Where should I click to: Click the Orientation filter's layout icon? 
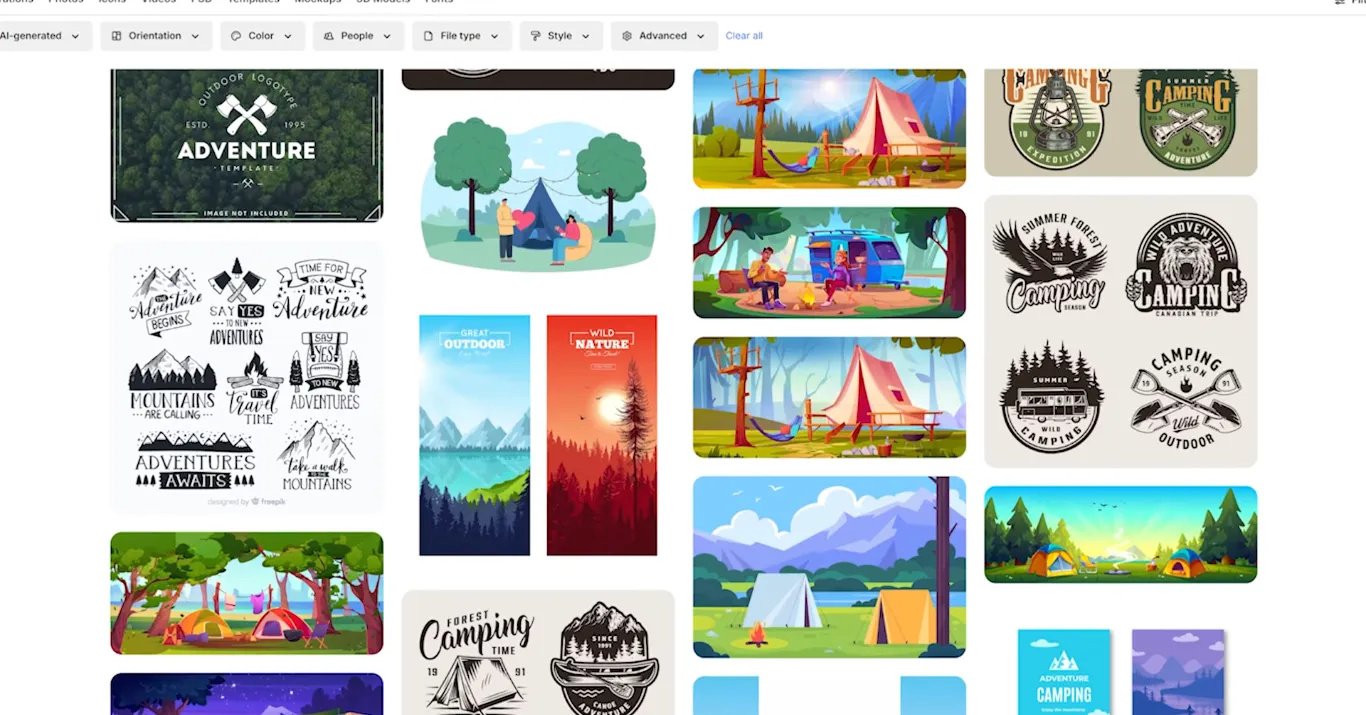tap(116, 35)
